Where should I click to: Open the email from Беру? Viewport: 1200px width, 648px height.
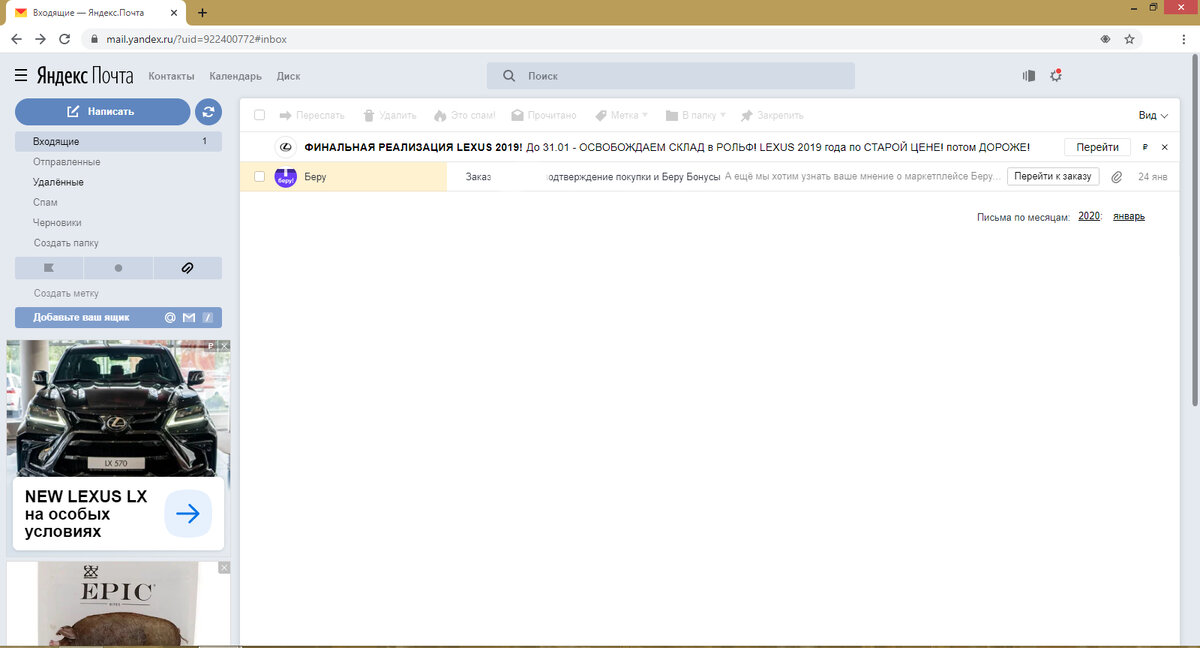click(712, 176)
